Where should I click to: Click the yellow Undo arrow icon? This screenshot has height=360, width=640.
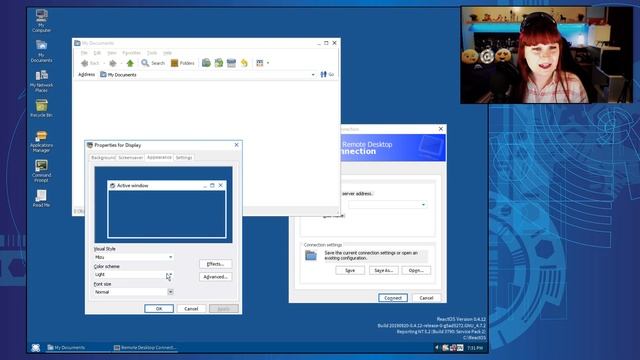click(x=244, y=63)
